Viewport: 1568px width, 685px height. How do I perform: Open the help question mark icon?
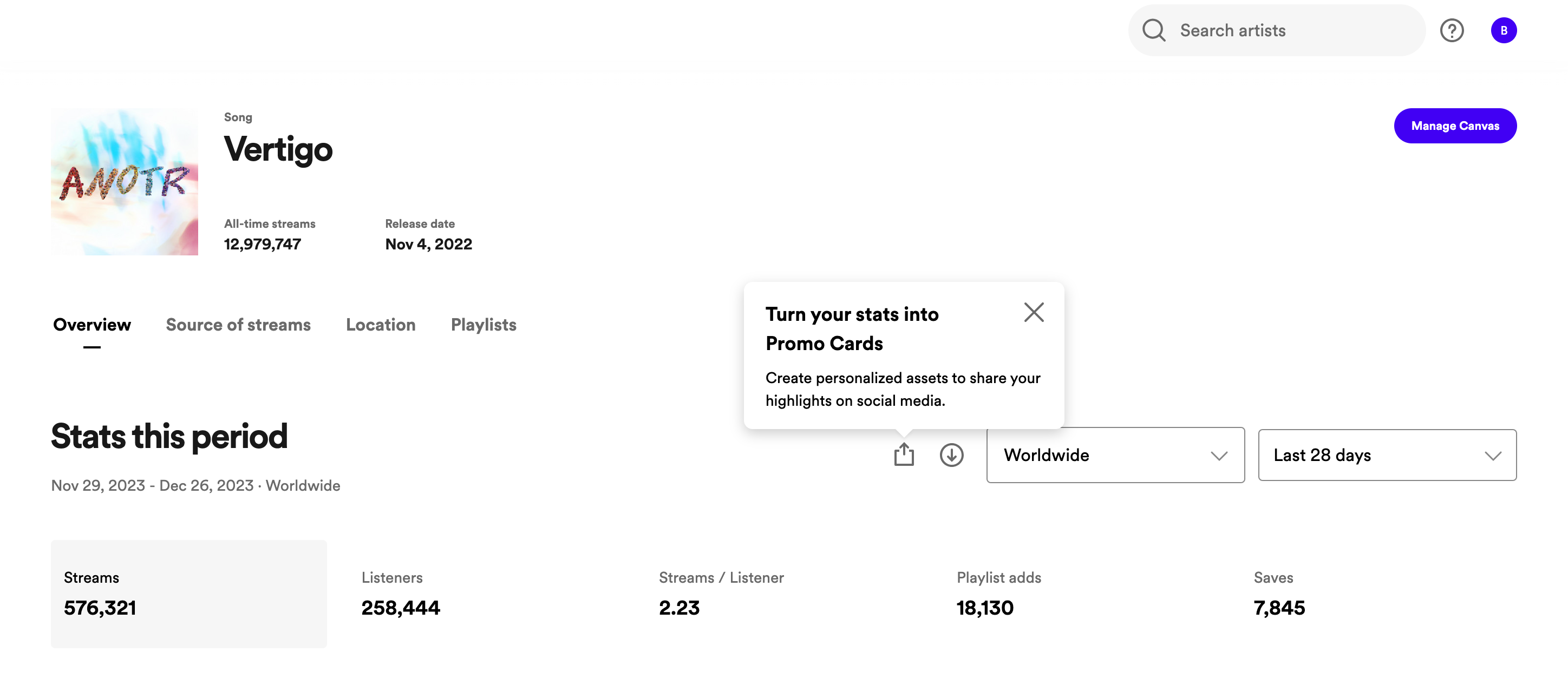coord(1452,30)
